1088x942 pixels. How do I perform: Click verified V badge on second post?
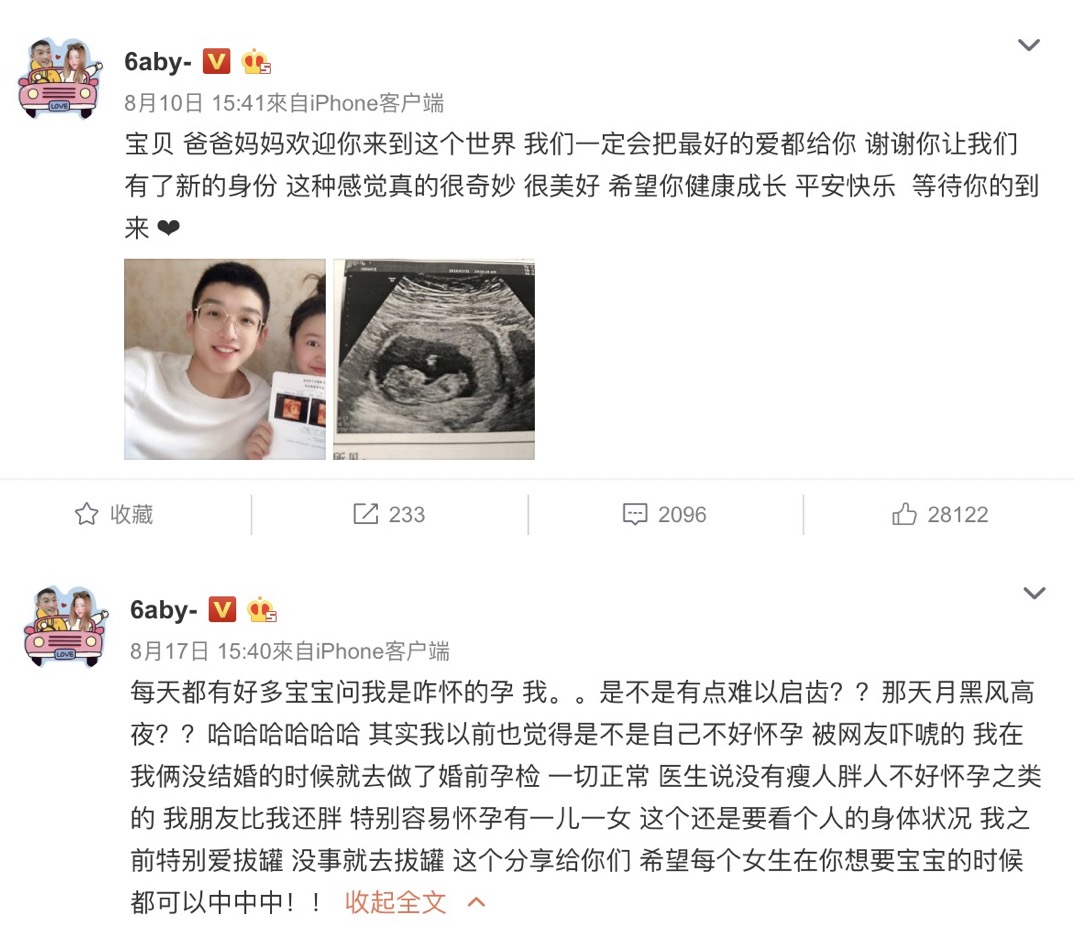coord(222,610)
